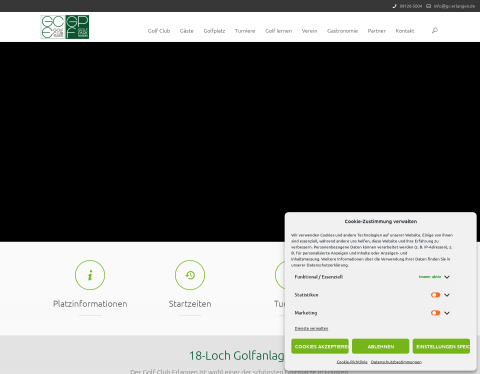Click the Ablehnen button

pos(381,346)
